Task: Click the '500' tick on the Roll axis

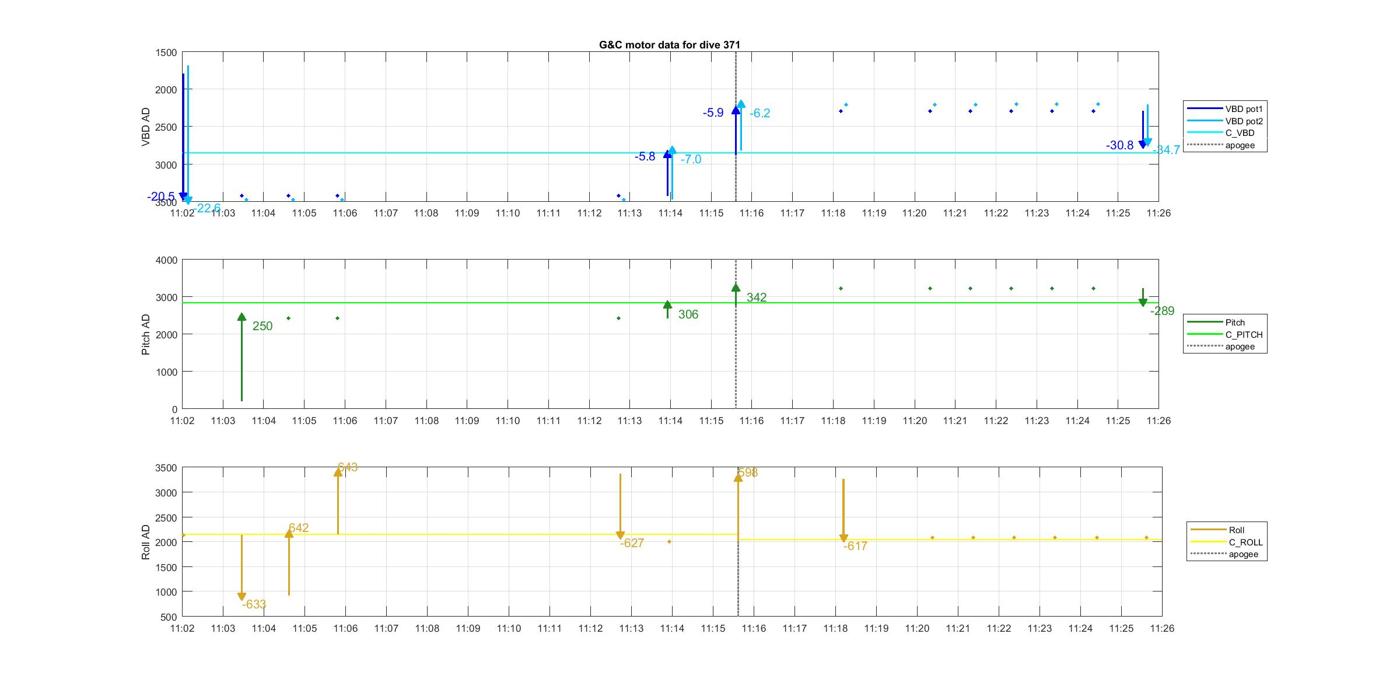Action: click(169, 617)
